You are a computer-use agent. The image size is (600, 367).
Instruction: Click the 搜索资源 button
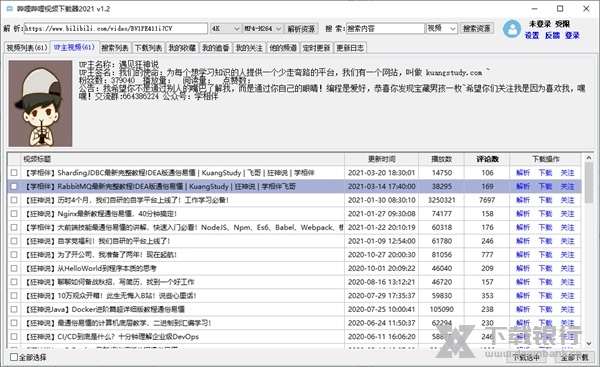pyautogui.click(x=476, y=29)
